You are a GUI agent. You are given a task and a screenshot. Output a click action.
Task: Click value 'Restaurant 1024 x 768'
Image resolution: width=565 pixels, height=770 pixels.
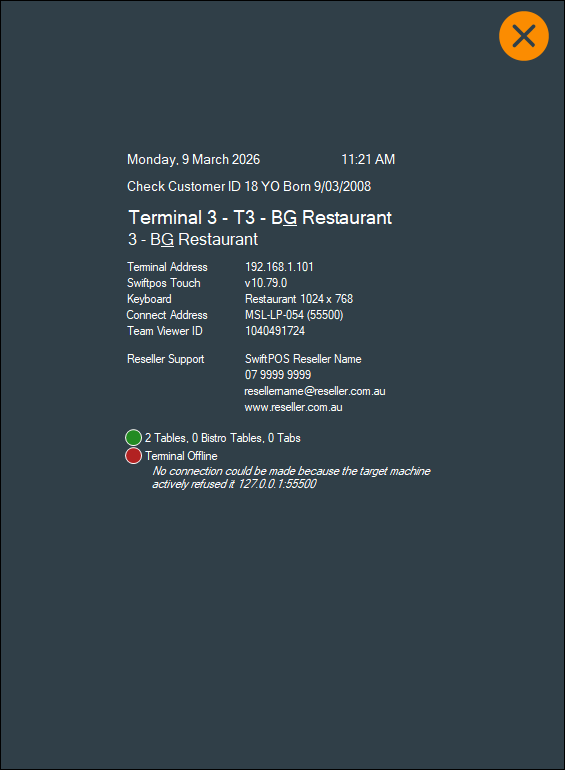(x=299, y=299)
